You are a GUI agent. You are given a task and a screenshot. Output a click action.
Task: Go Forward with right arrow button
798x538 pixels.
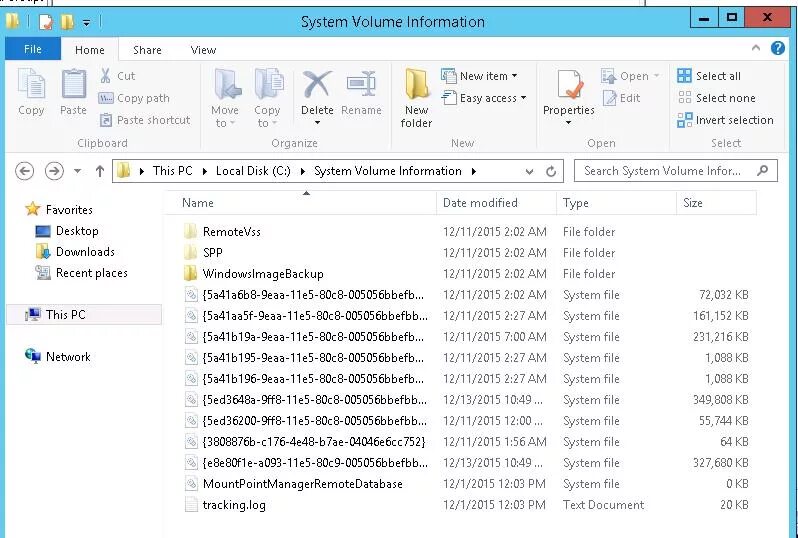[54, 171]
